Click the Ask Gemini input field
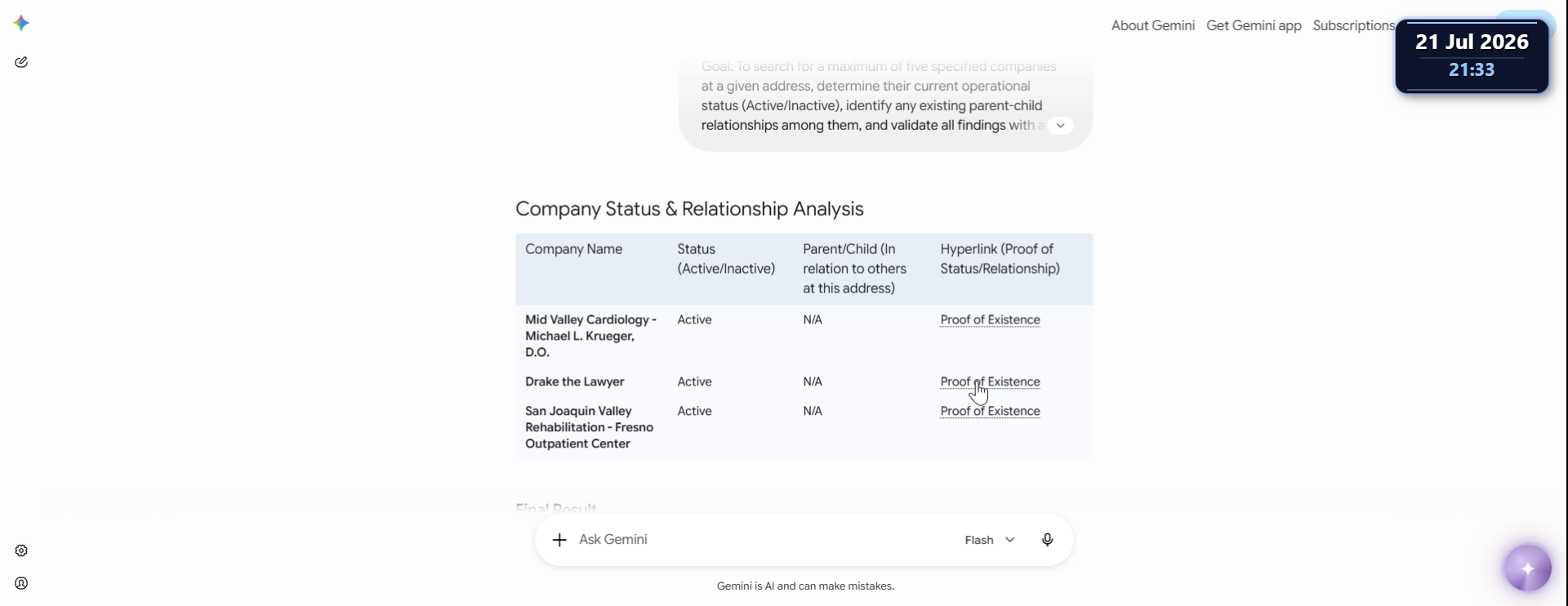The image size is (1568, 606). 759,540
